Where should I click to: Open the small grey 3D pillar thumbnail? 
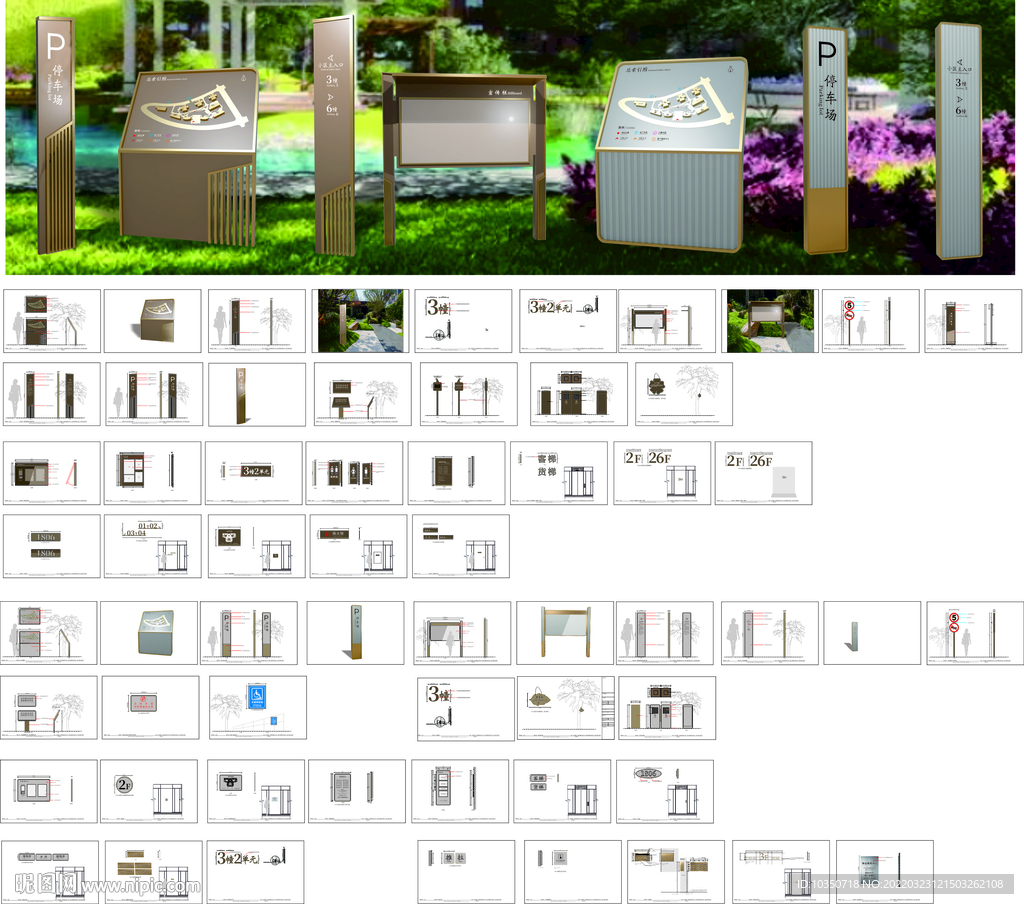coord(872,633)
